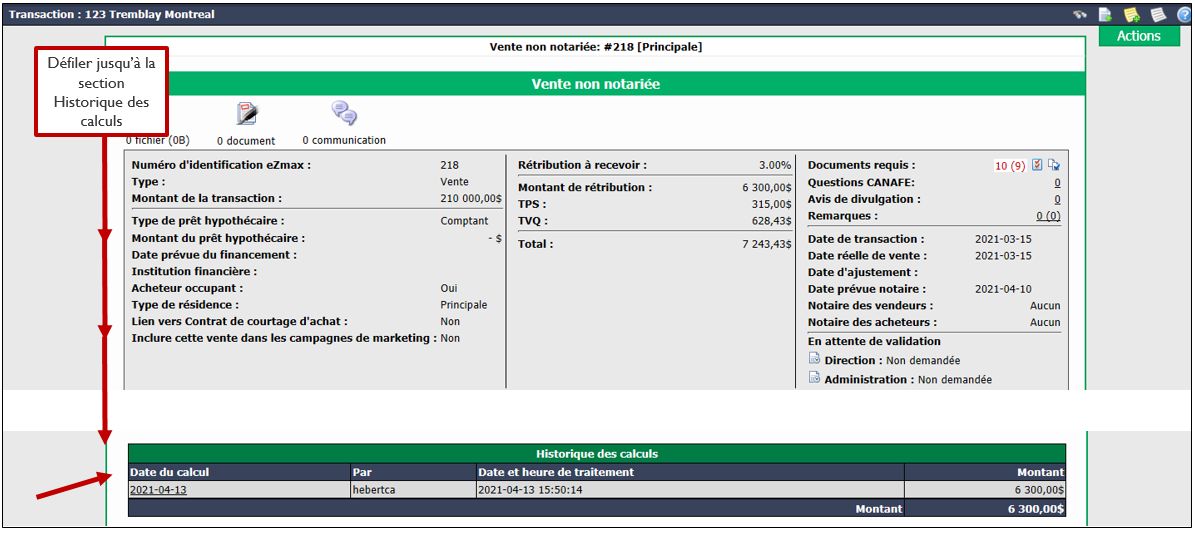
Task: Click the add document icon with green plus
Action: tap(1104, 14)
